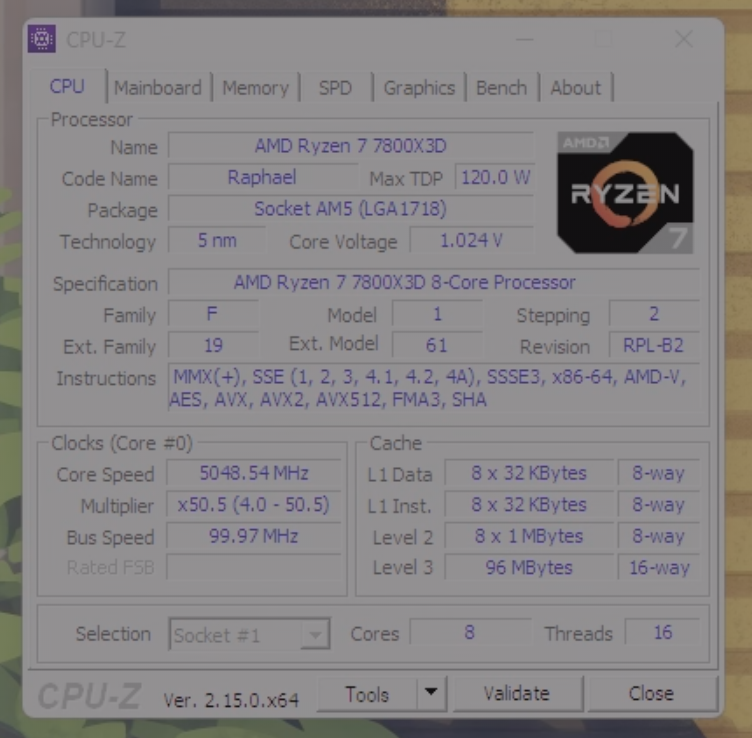
Task: Click the Ext. Model value 61
Action: point(436,345)
